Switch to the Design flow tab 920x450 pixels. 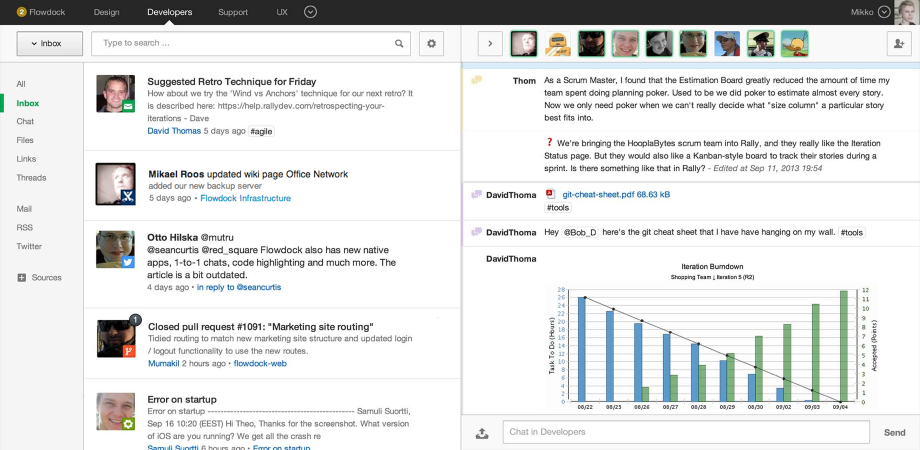pos(106,12)
